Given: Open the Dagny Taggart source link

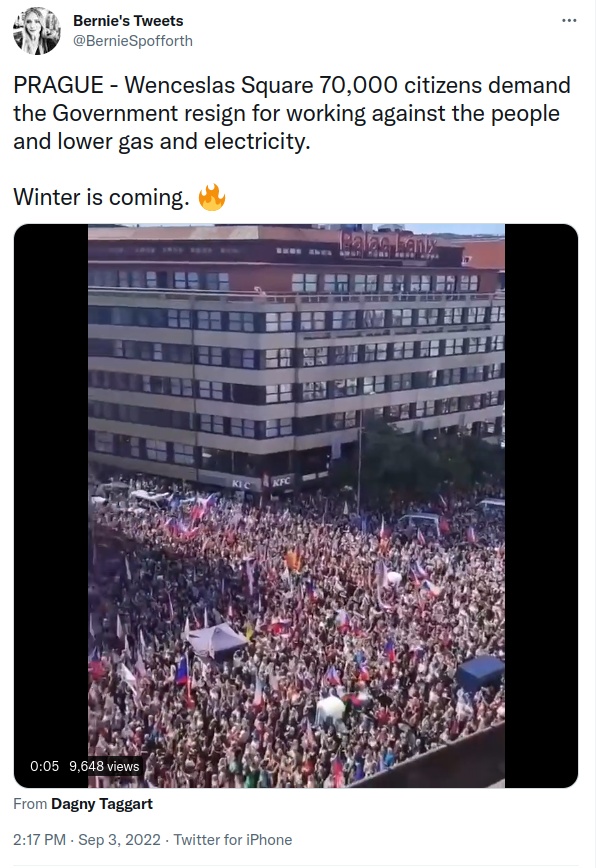Looking at the screenshot, I should (102, 804).
